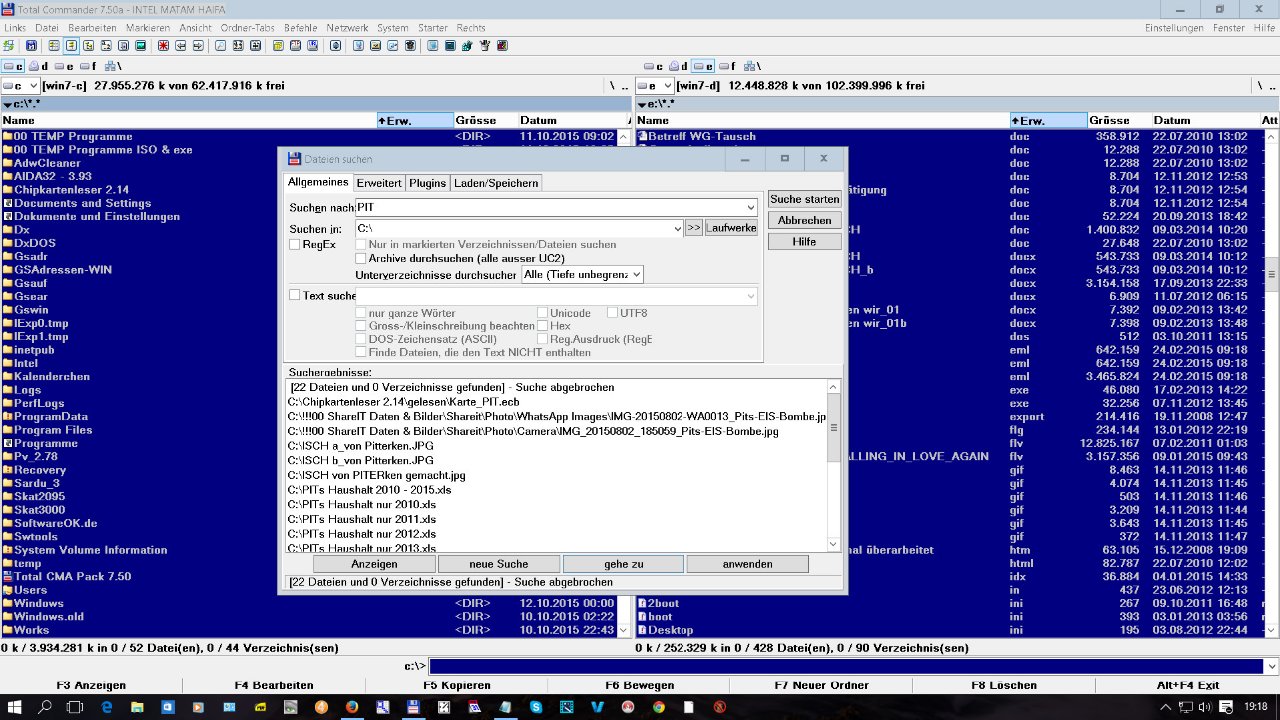Open Task View on the taskbar
The height and width of the screenshot is (720, 1280).
click(75, 706)
